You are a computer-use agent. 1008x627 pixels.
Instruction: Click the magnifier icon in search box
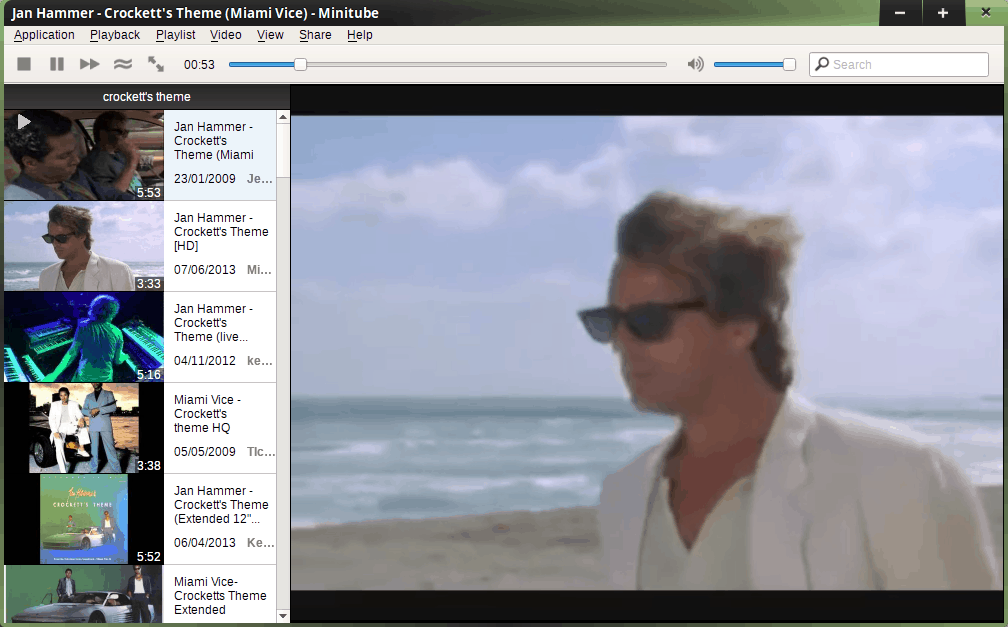pyautogui.click(x=822, y=64)
